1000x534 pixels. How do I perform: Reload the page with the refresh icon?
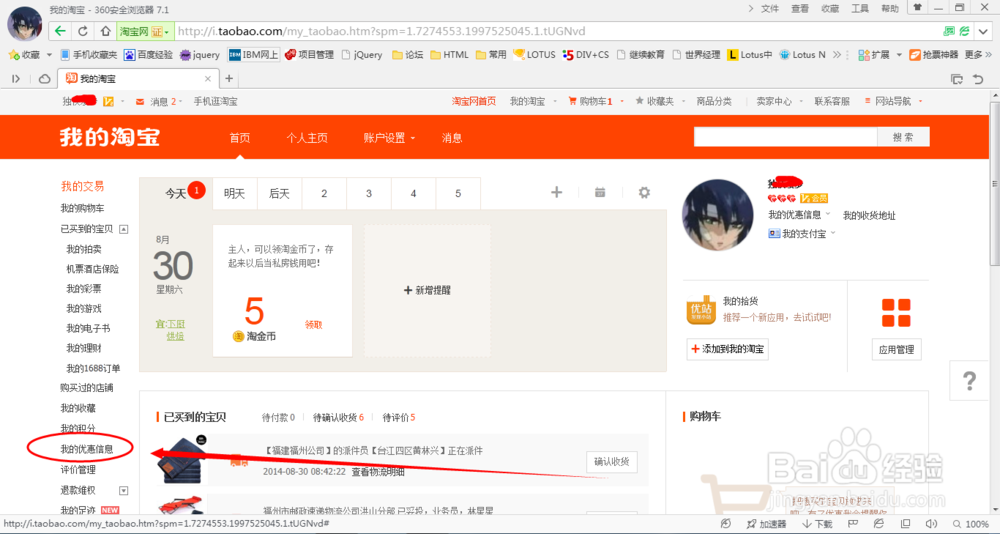tap(83, 31)
